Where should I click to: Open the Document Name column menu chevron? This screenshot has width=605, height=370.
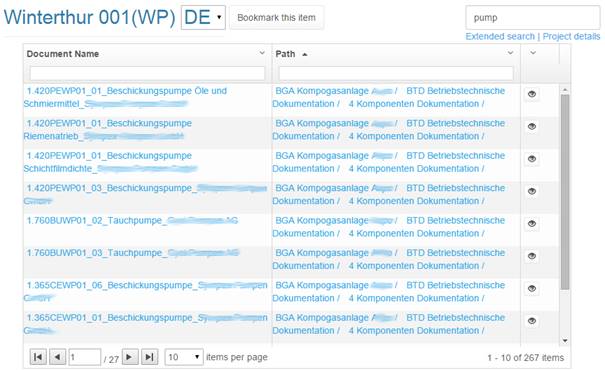(x=262, y=53)
